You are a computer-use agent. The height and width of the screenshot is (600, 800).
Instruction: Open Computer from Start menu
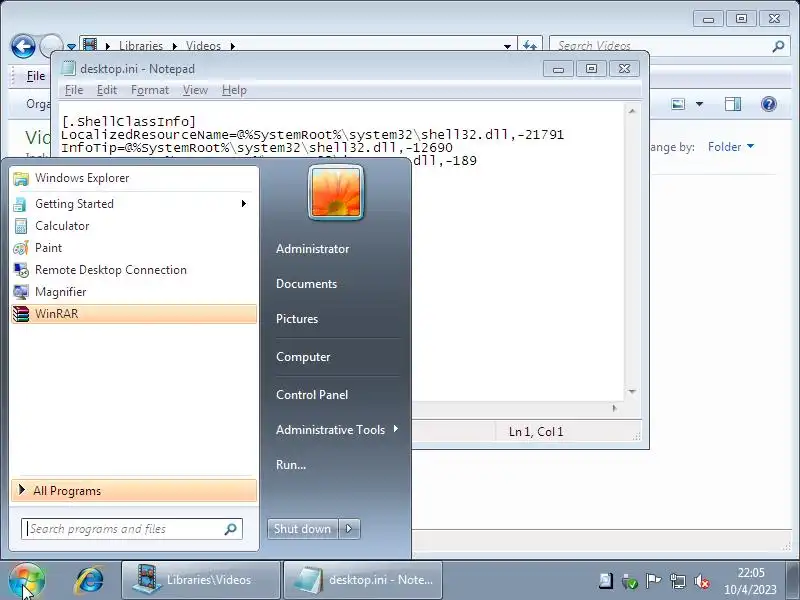tap(303, 357)
